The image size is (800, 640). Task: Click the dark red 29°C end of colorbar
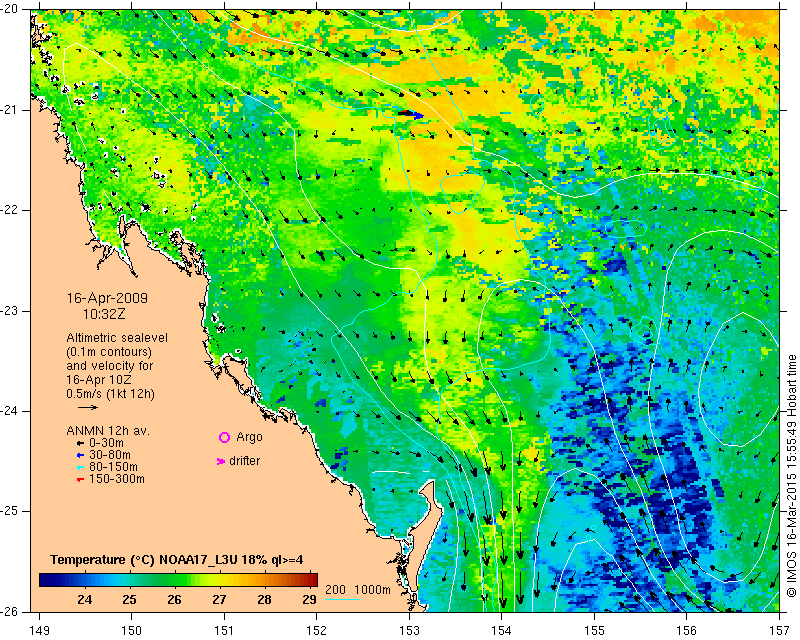[312, 580]
